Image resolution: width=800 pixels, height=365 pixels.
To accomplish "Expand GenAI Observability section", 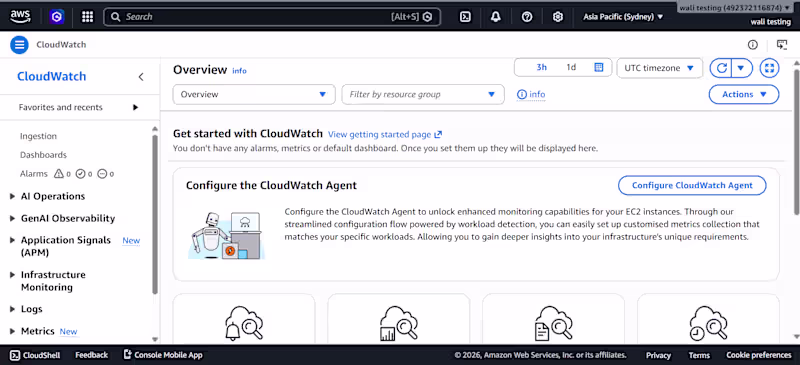I will 12,218.
